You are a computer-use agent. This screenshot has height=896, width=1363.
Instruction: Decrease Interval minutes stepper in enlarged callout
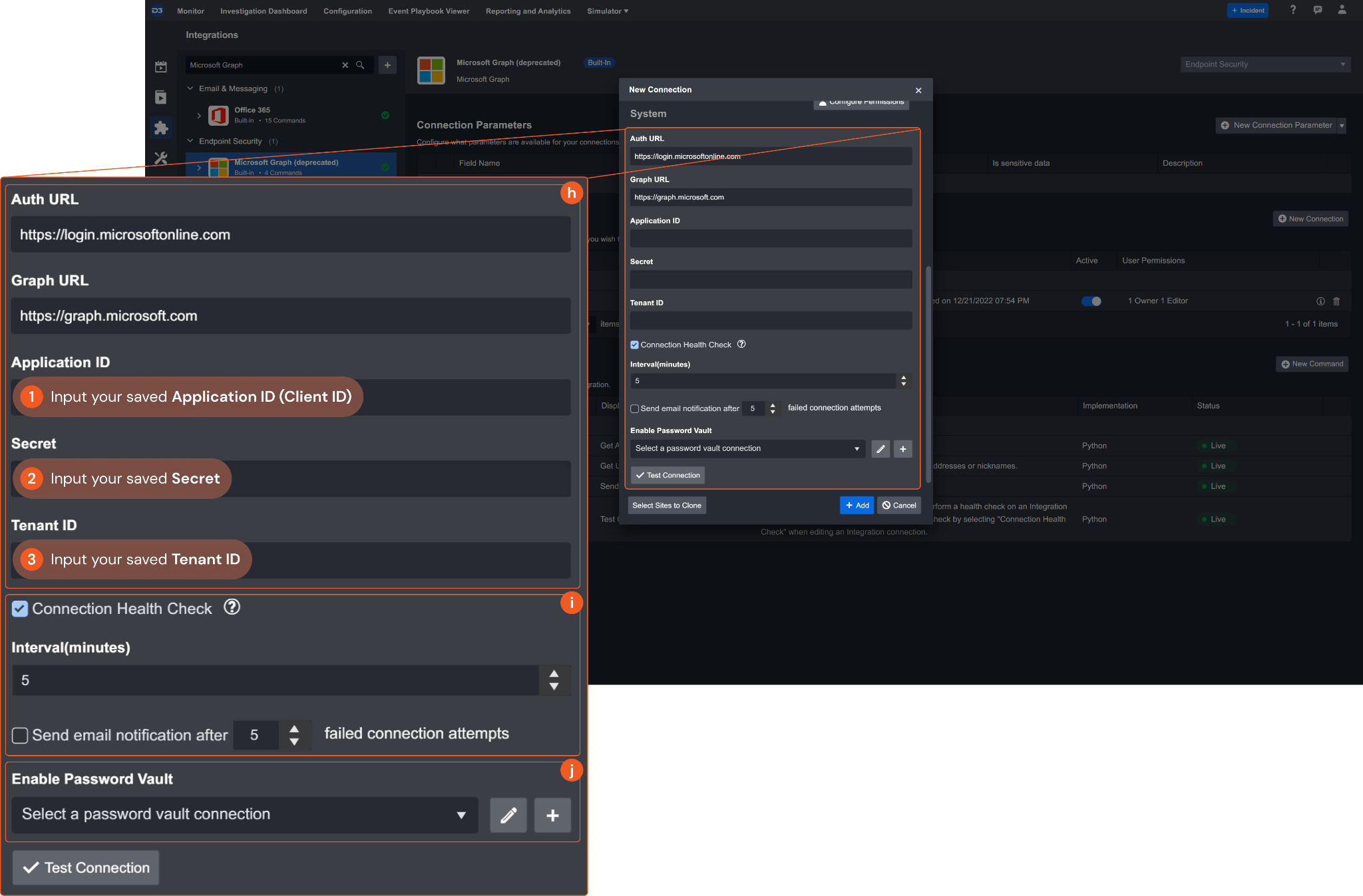554,686
